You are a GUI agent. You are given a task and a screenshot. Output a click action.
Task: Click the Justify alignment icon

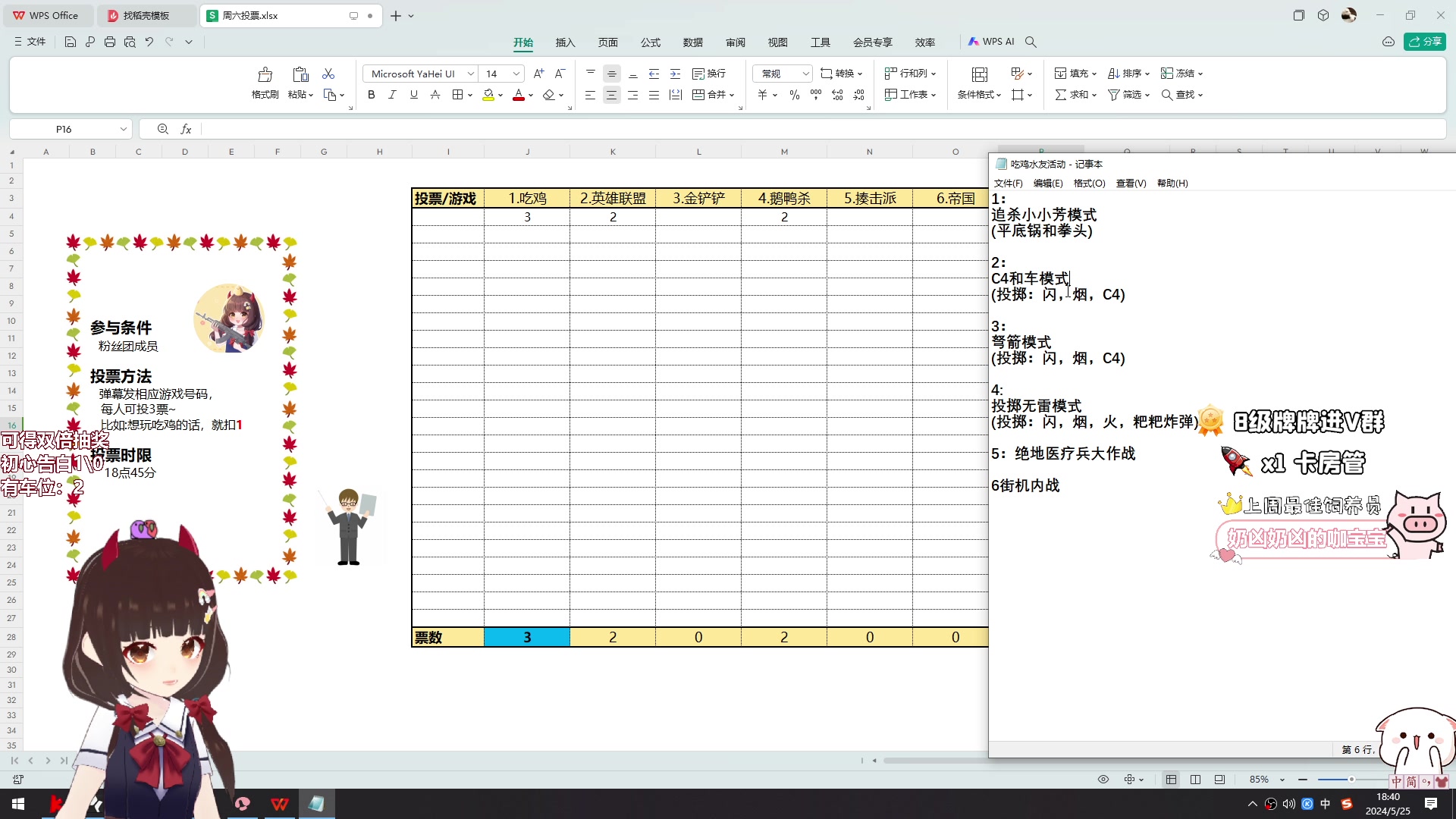click(x=654, y=95)
